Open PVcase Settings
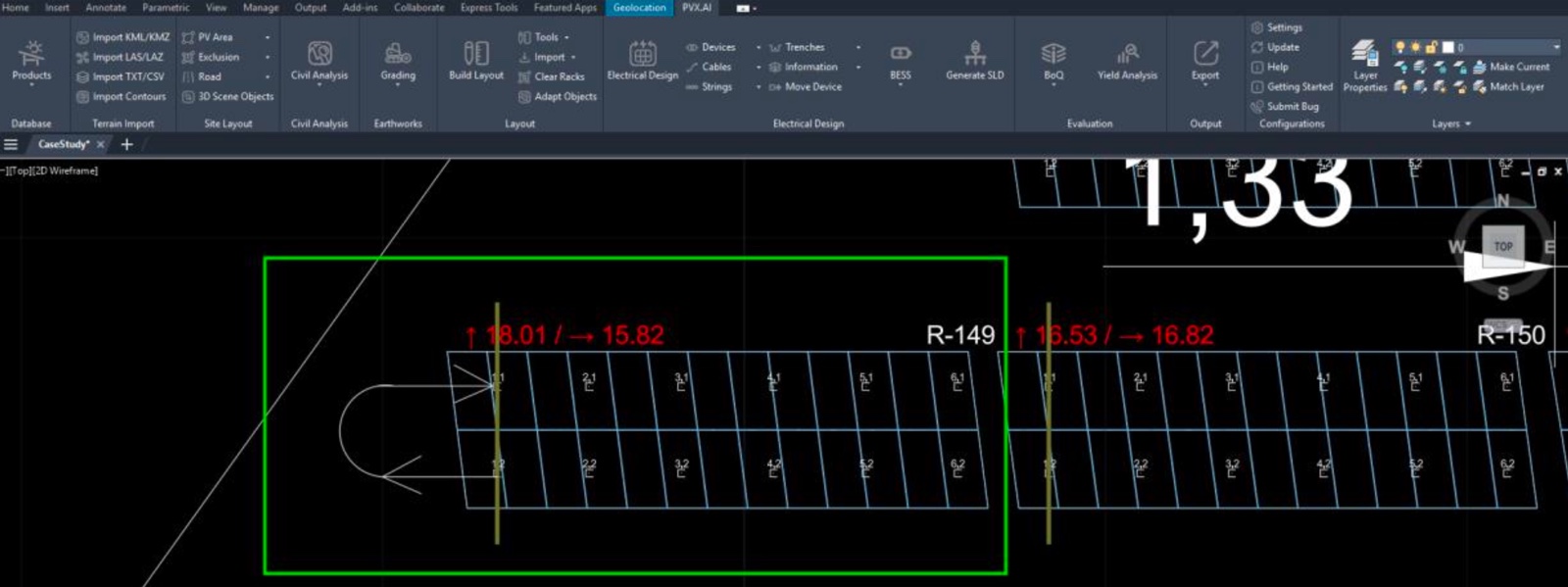Screen dimensions: 1568x587 click(x=1277, y=27)
